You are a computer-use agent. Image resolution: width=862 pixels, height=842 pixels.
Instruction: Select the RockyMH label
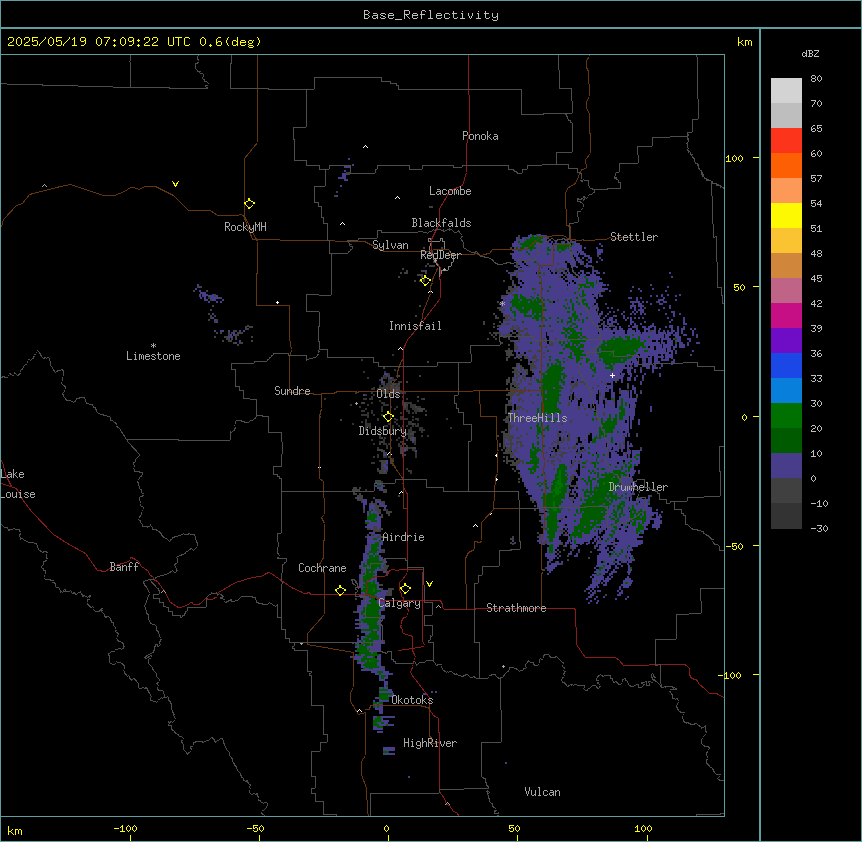click(245, 227)
